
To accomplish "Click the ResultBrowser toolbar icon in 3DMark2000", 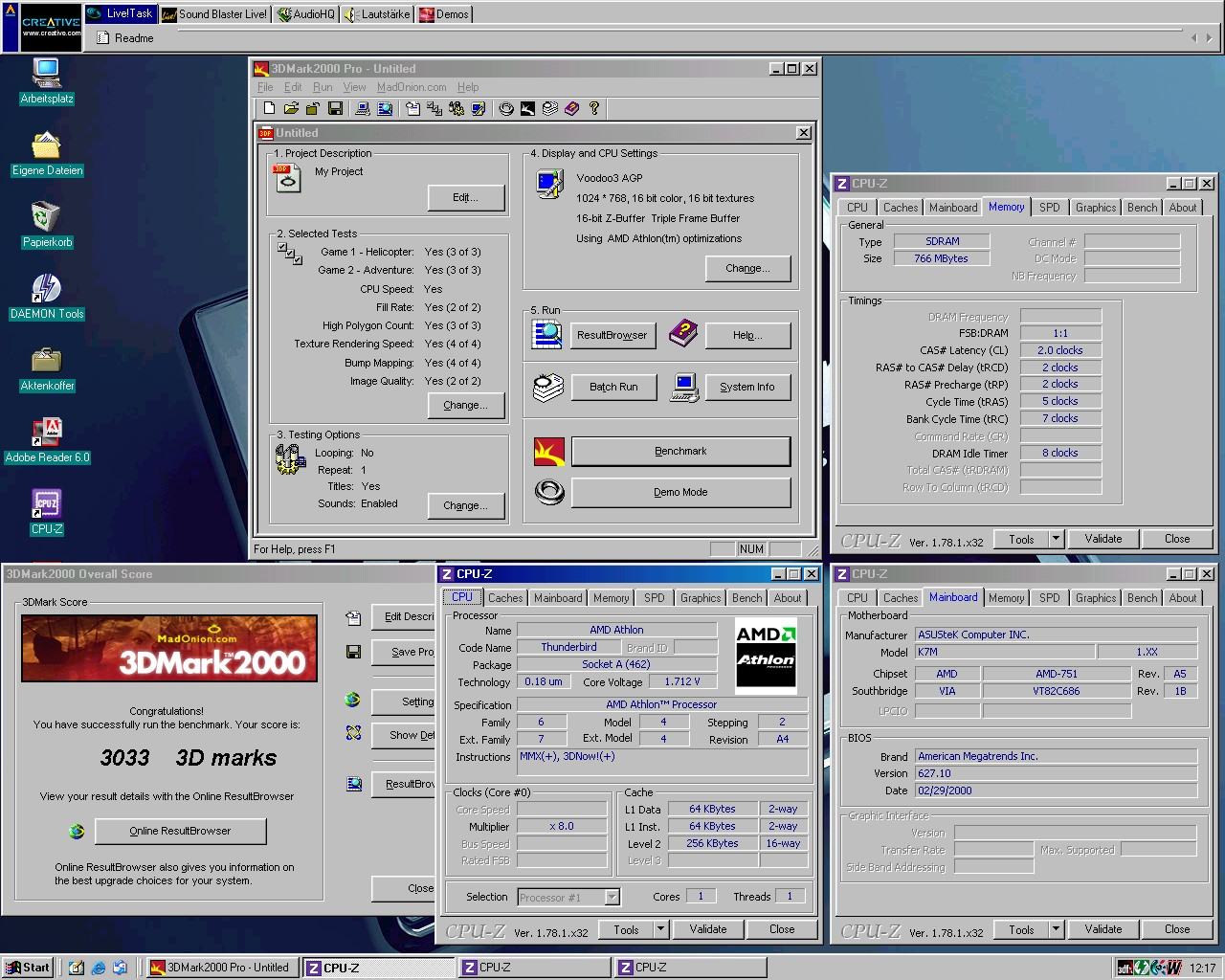I will click(x=385, y=108).
